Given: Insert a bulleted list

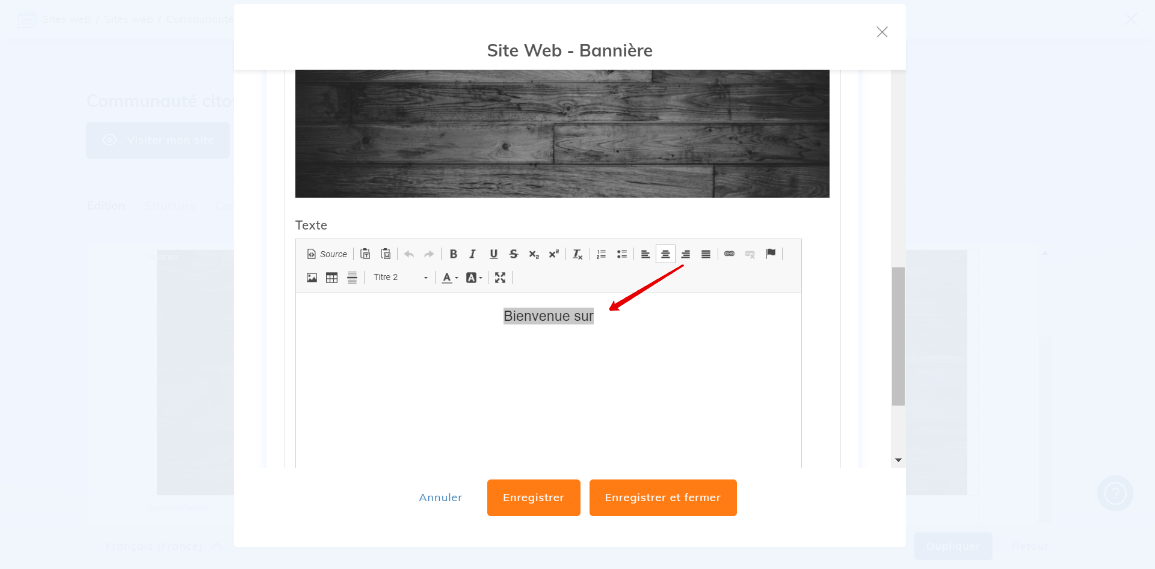Looking at the screenshot, I should [x=621, y=254].
